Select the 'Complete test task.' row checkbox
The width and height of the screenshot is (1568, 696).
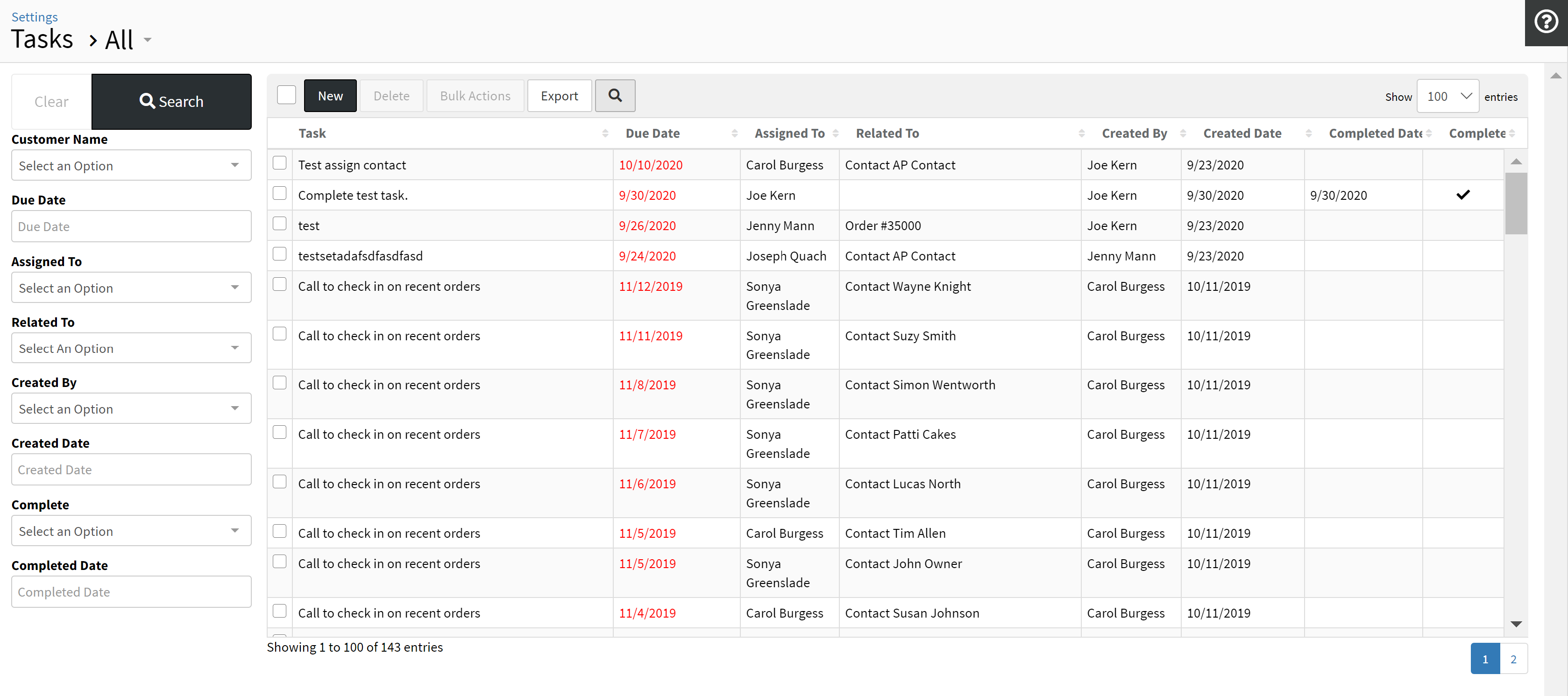(279, 193)
